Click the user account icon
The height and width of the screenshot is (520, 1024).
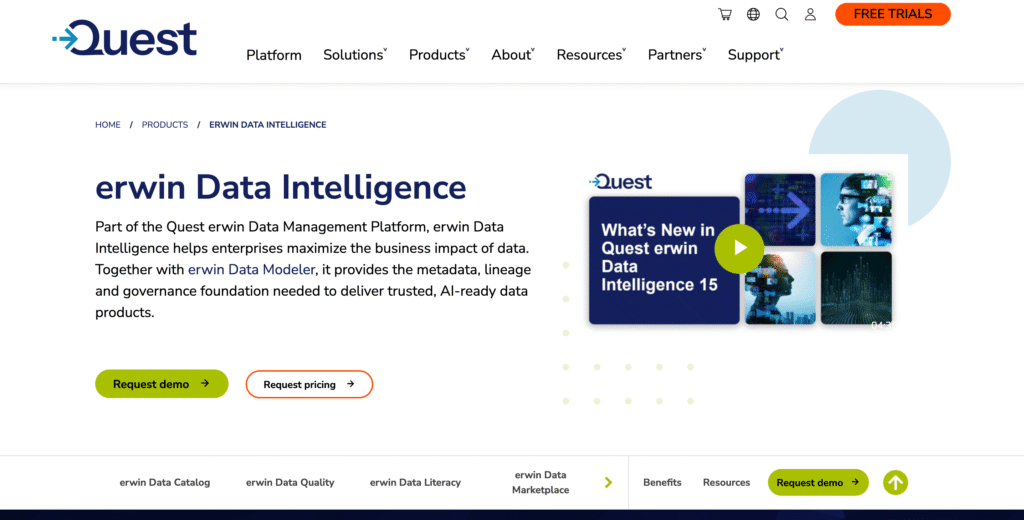(810, 14)
